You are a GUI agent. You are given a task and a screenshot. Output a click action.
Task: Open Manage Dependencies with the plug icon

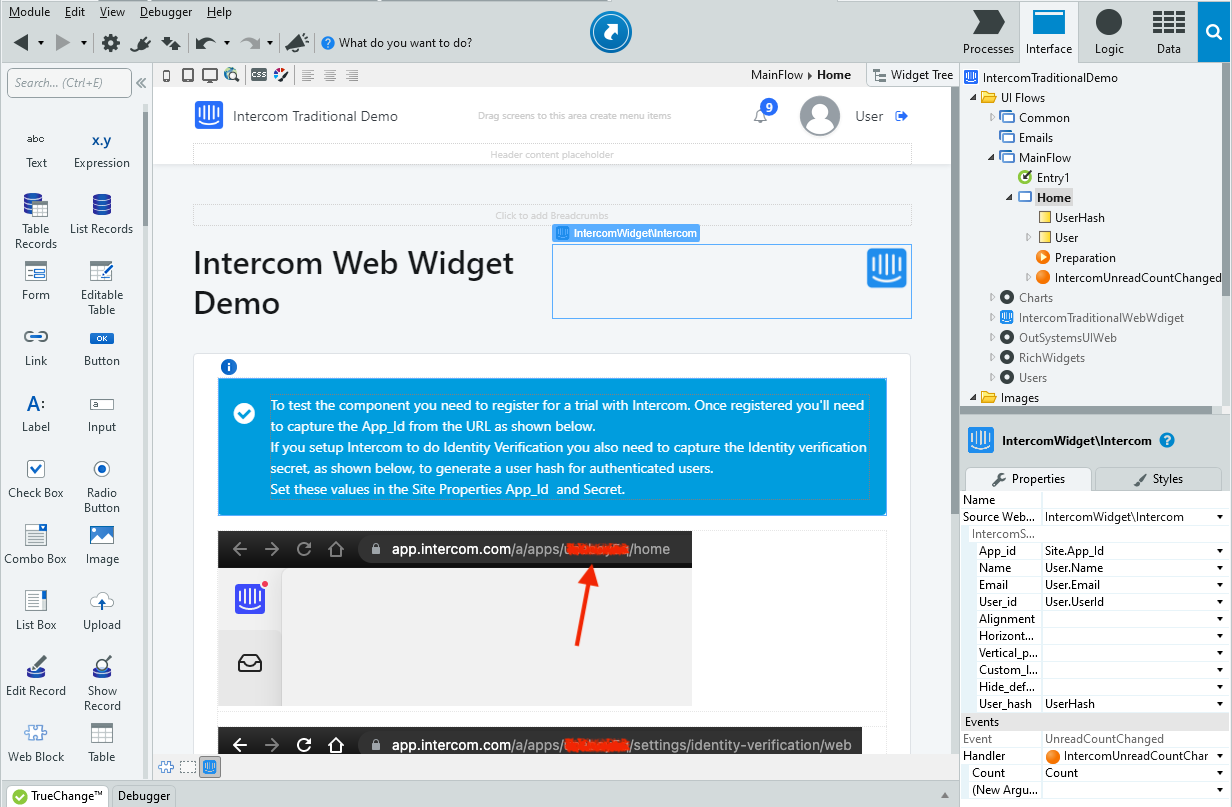141,43
